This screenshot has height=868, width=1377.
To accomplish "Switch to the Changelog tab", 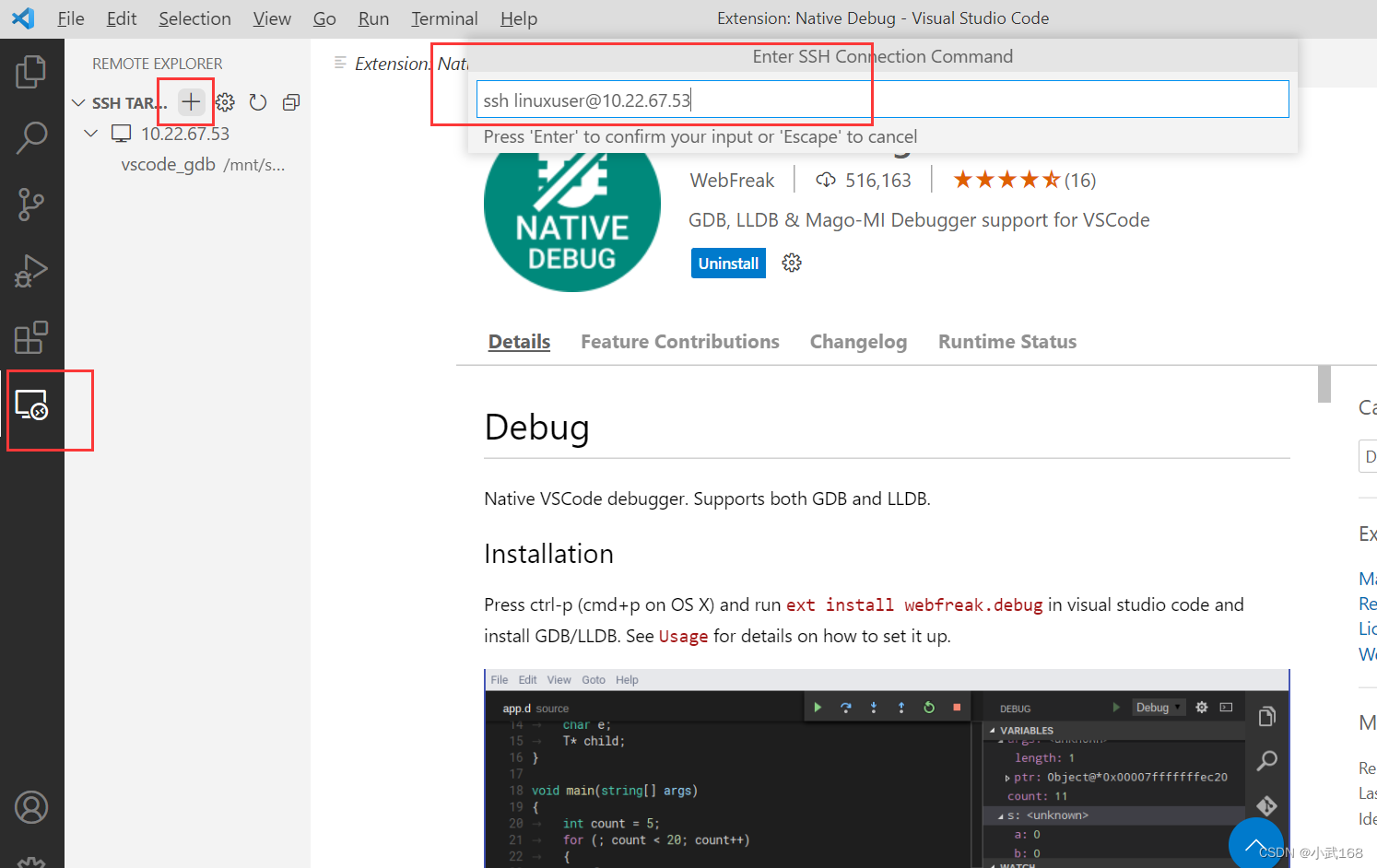I will tap(858, 341).
